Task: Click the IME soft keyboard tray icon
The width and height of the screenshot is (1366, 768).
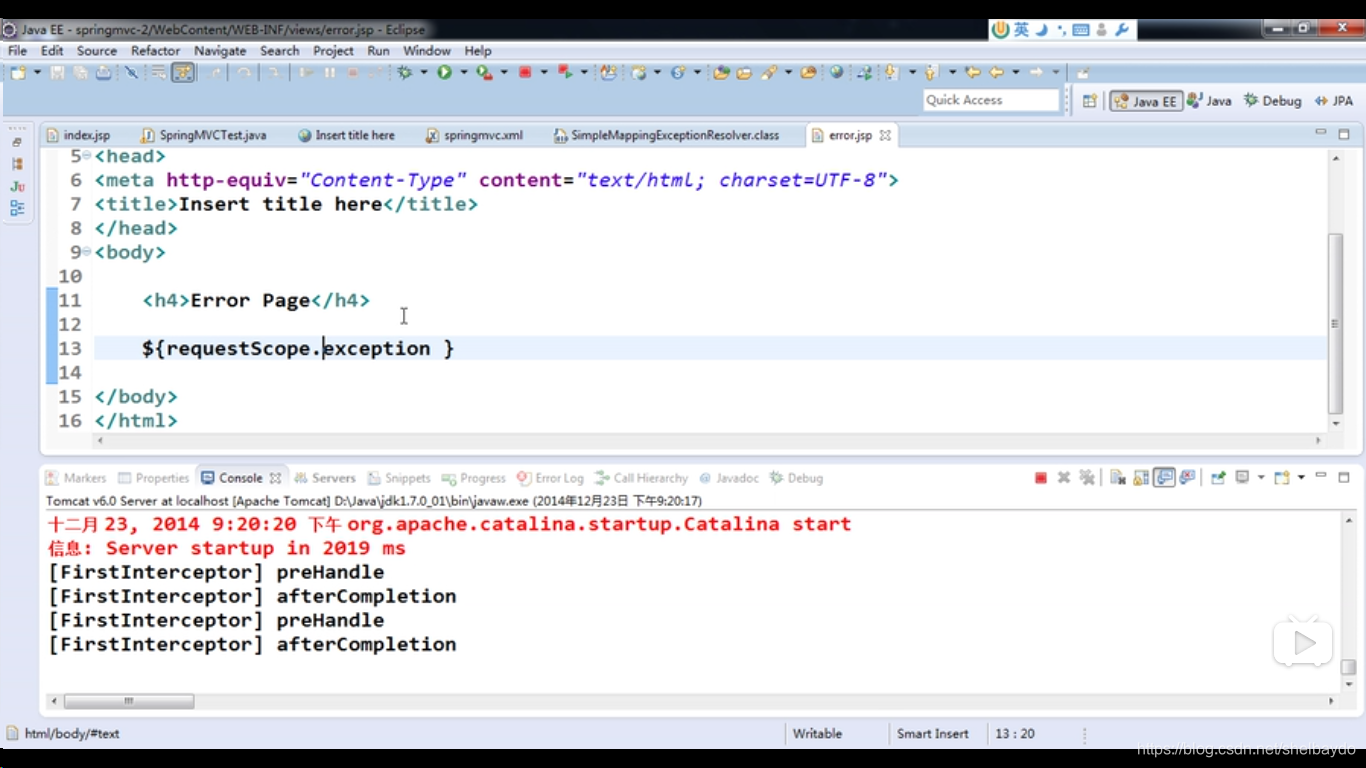Action: (1081, 30)
